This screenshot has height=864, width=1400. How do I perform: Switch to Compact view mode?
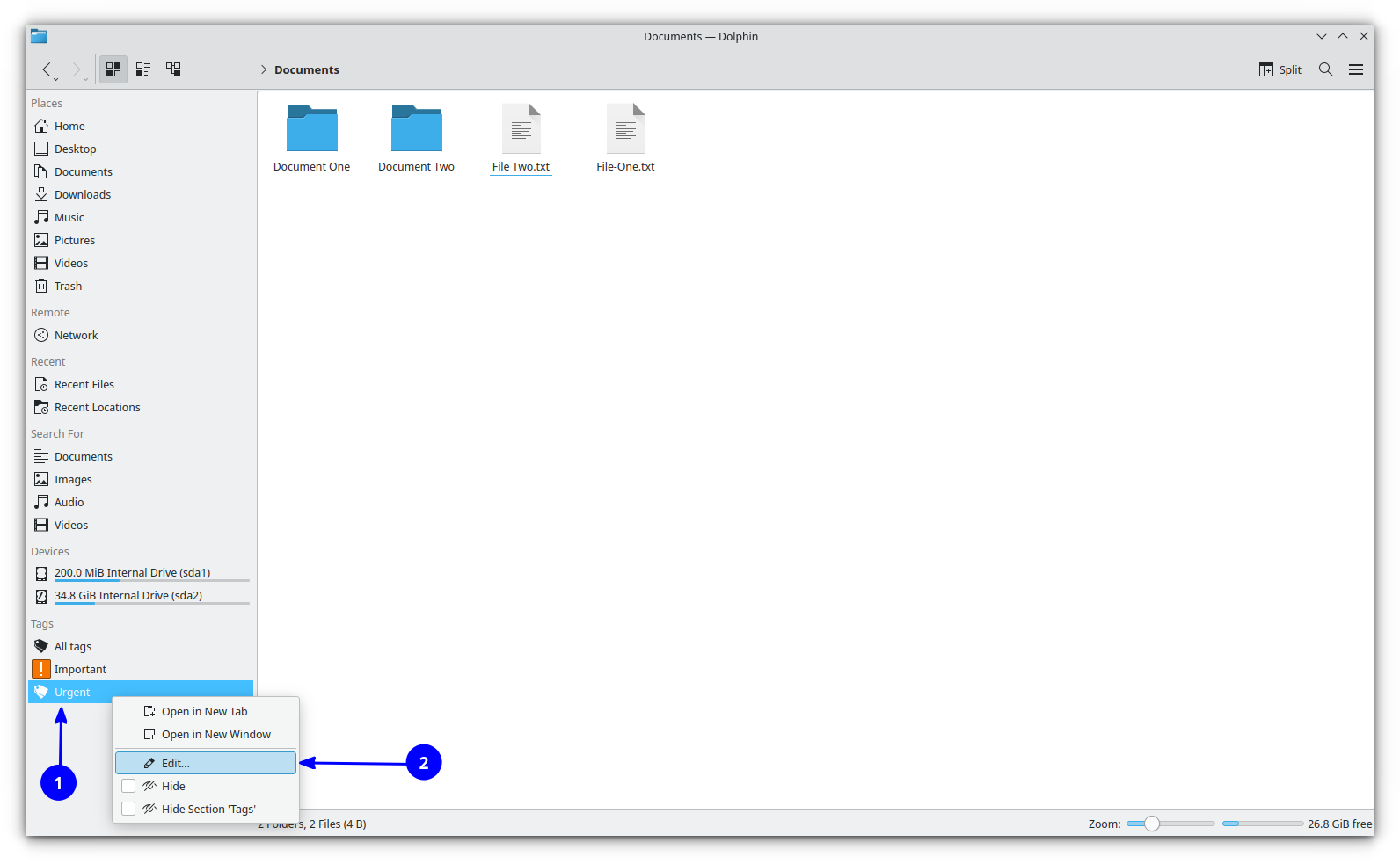tap(143, 69)
